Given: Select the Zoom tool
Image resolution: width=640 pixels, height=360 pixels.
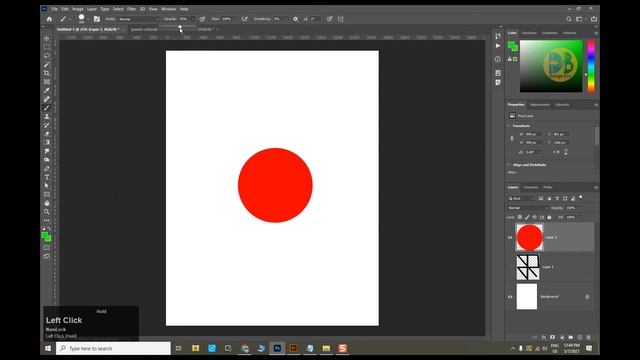Looking at the screenshot, I should 47,211.
